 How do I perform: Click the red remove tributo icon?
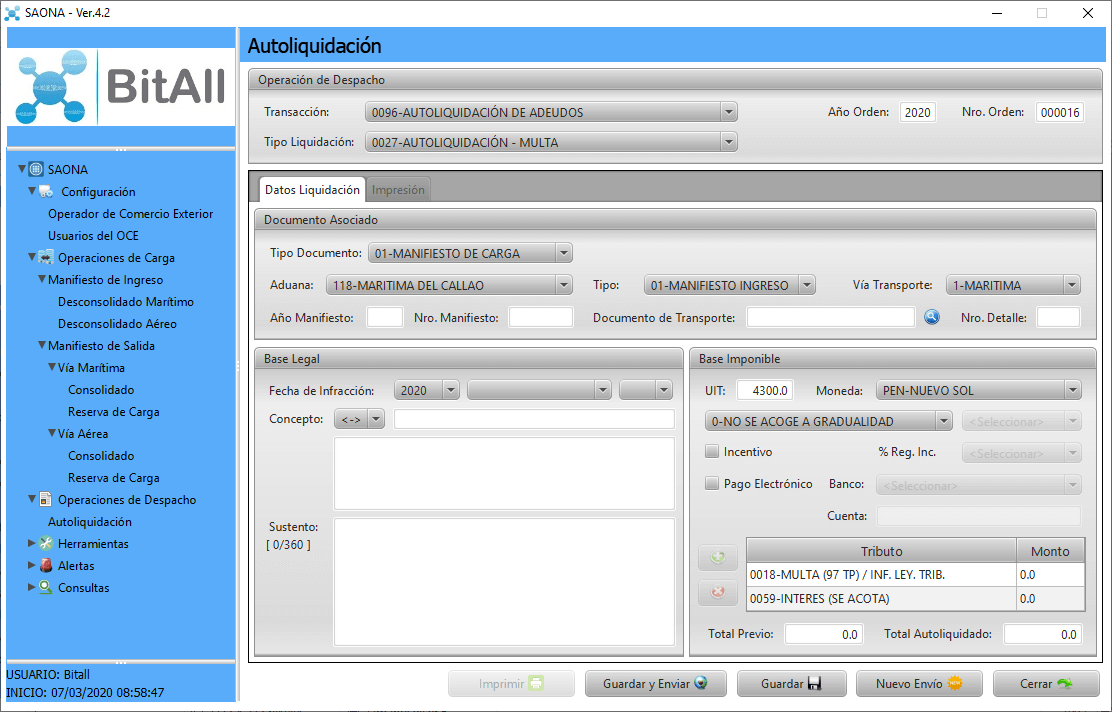(x=717, y=592)
